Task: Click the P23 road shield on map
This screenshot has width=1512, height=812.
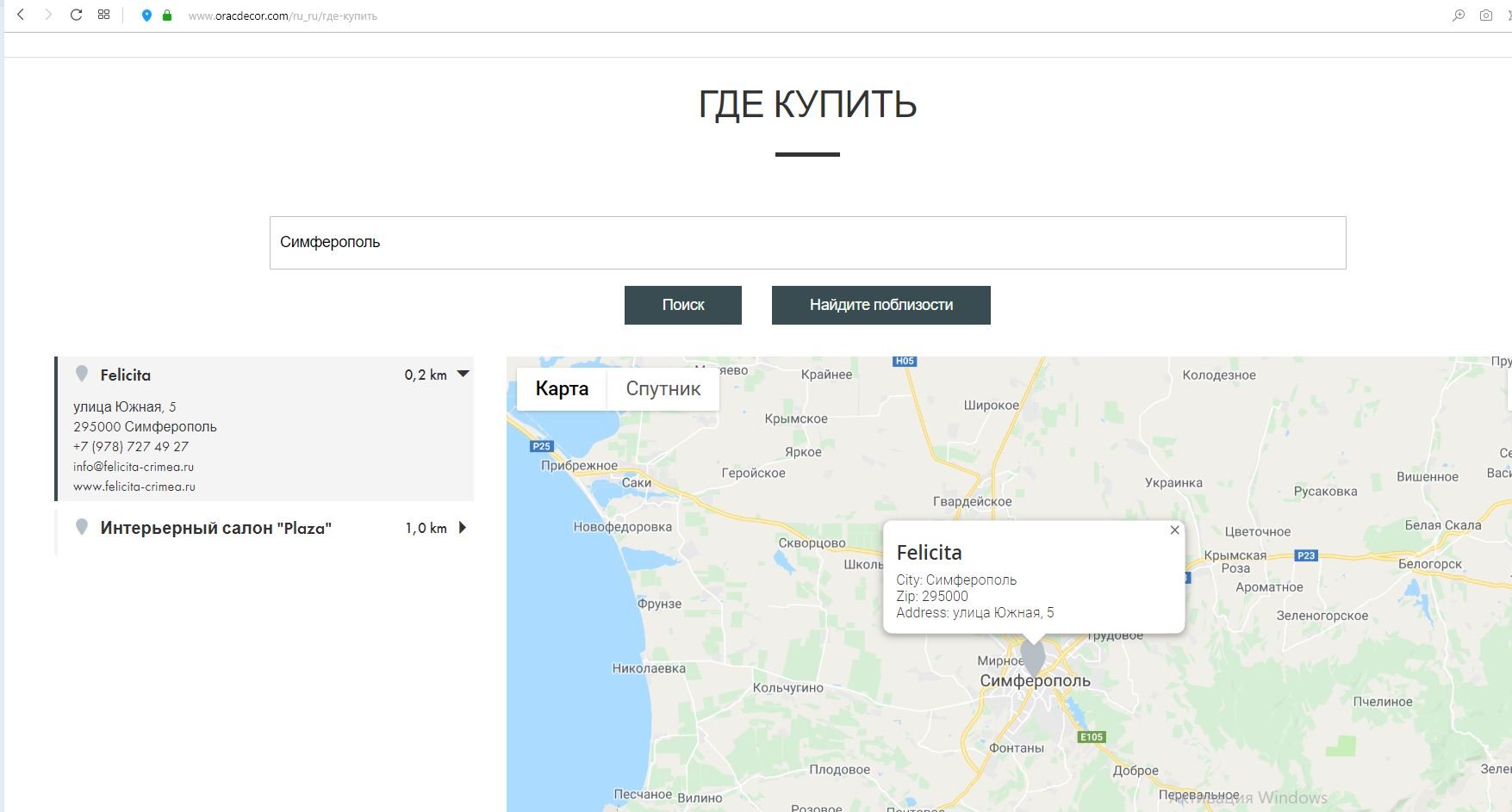Action: coord(1306,555)
